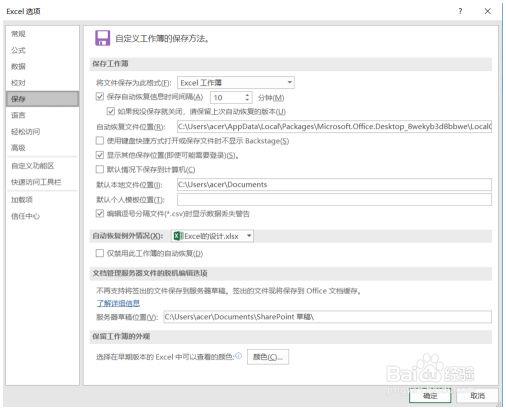506x410 pixels.
Task: Select the 公式 category in sidebar
Action: click(x=18, y=50)
